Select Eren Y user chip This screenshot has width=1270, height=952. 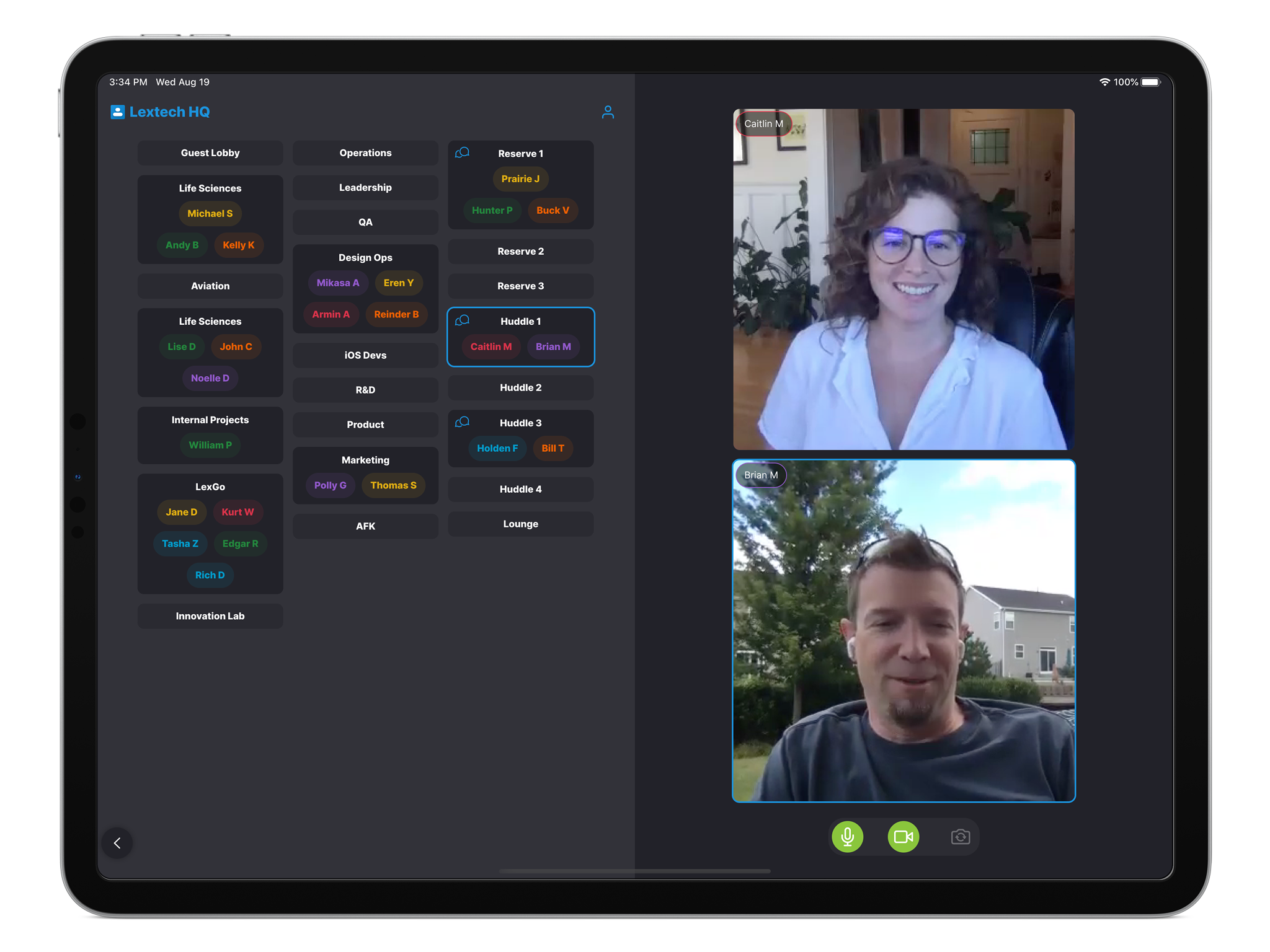click(x=399, y=283)
